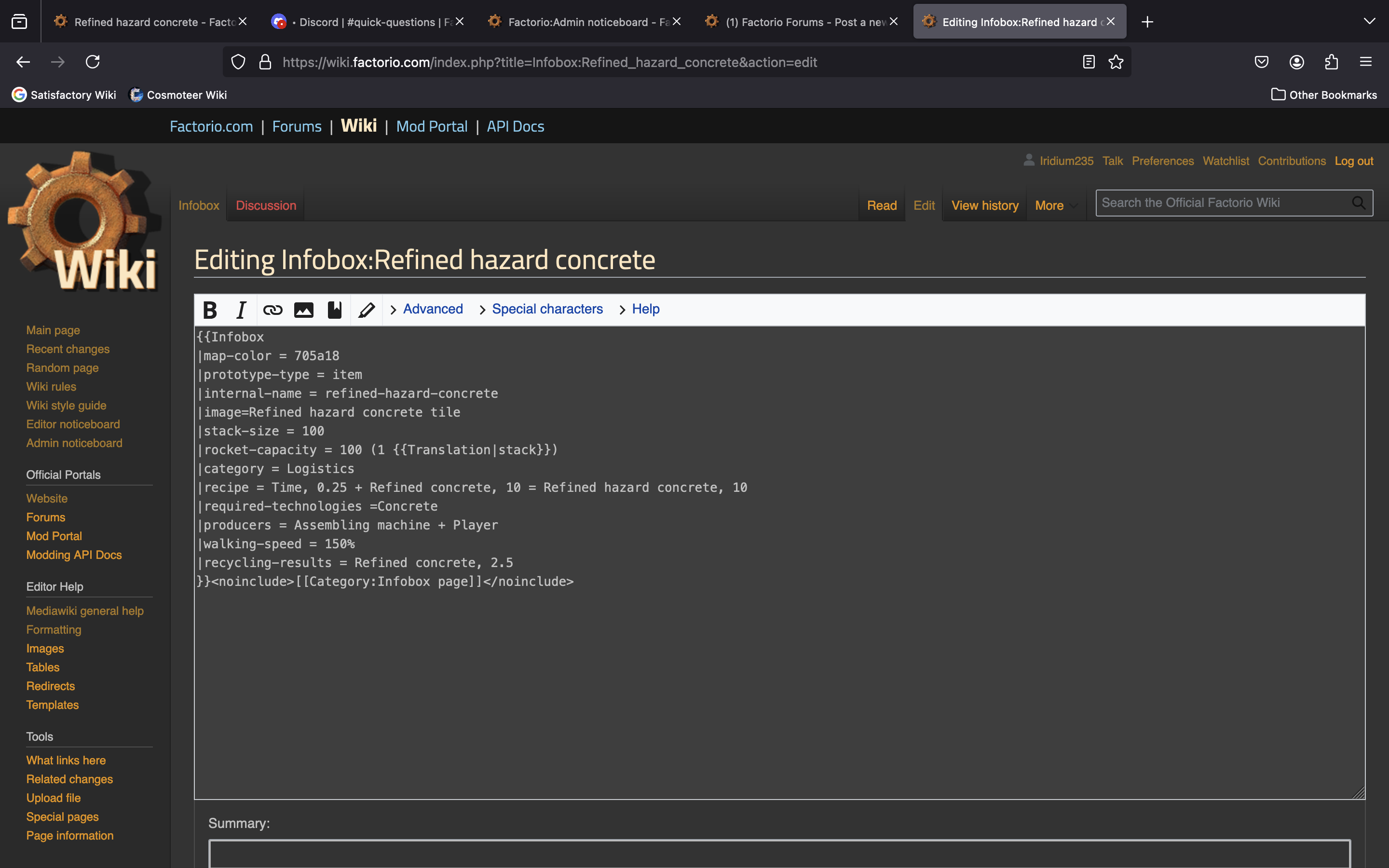The height and width of the screenshot is (868, 1389).
Task: Expand the Advanced toolbar section
Action: click(x=432, y=309)
